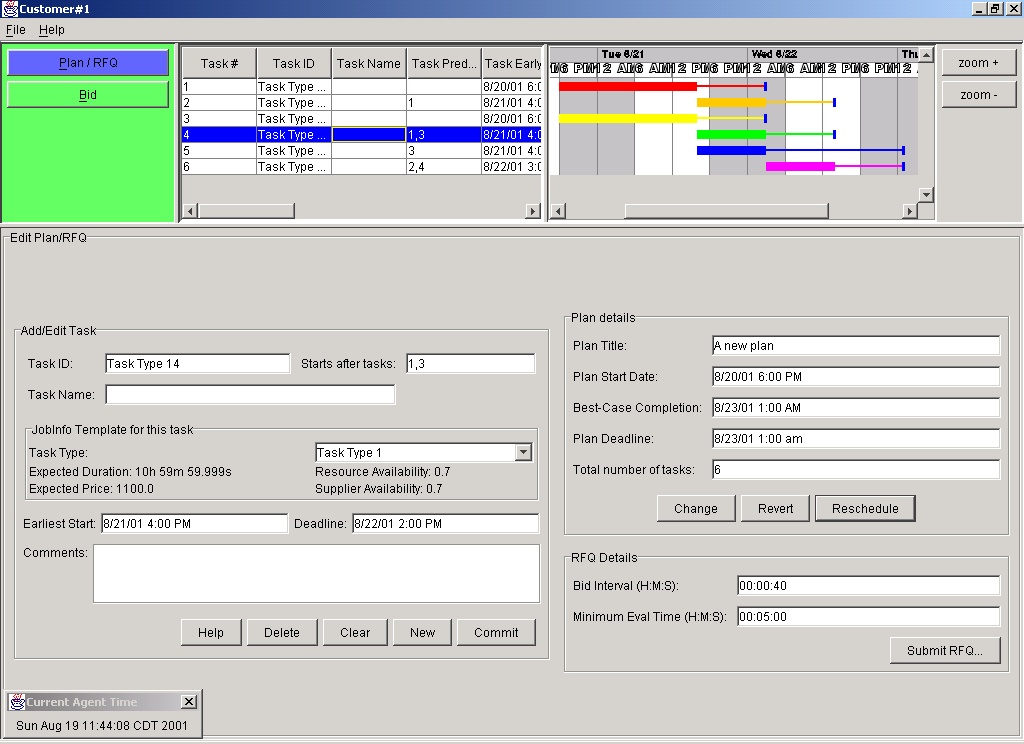Click the task Deadline field
Viewport: 1024px width, 744px height.
[x=445, y=524]
